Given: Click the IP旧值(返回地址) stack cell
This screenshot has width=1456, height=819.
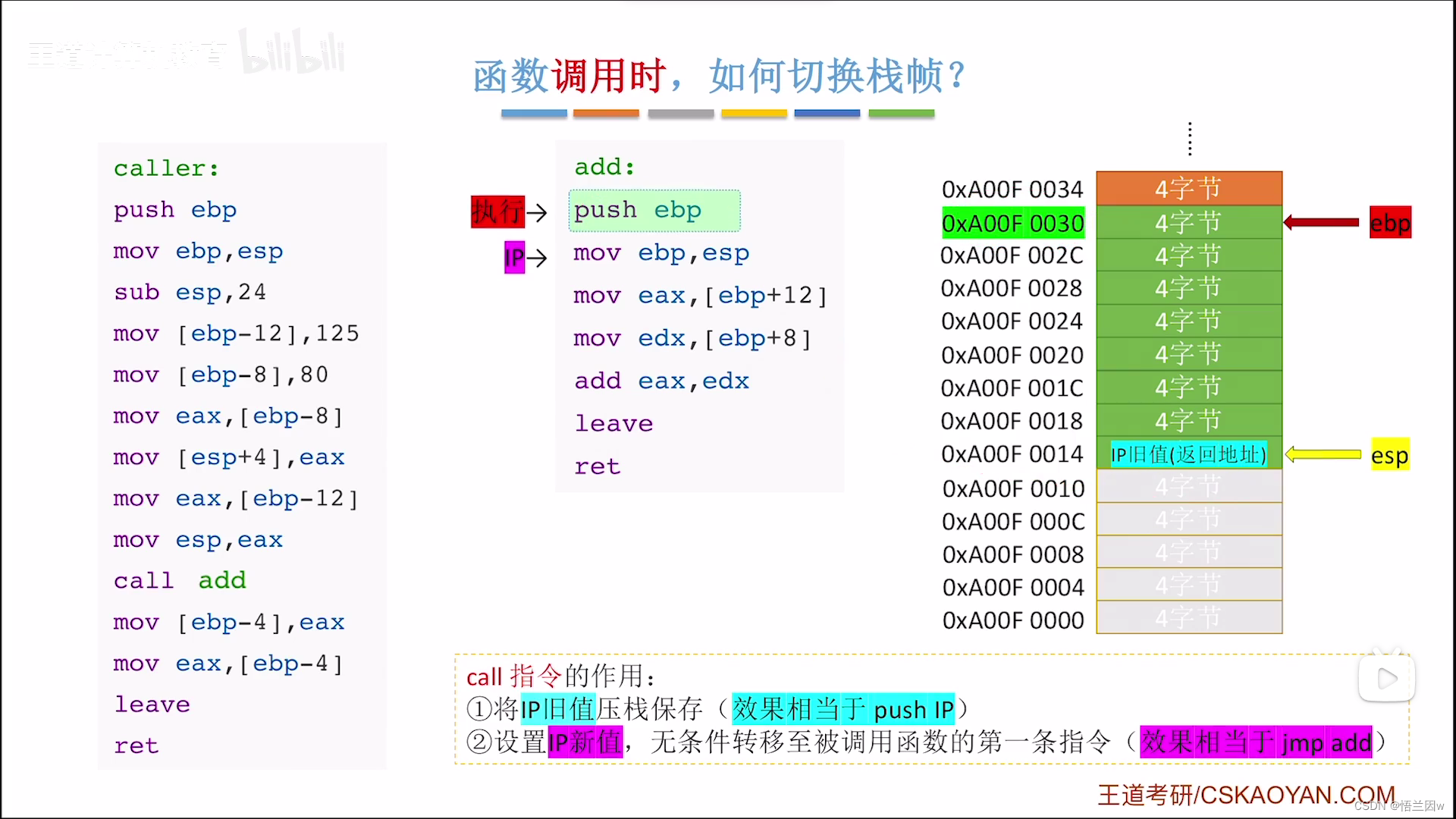Looking at the screenshot, I should 1188,454.
